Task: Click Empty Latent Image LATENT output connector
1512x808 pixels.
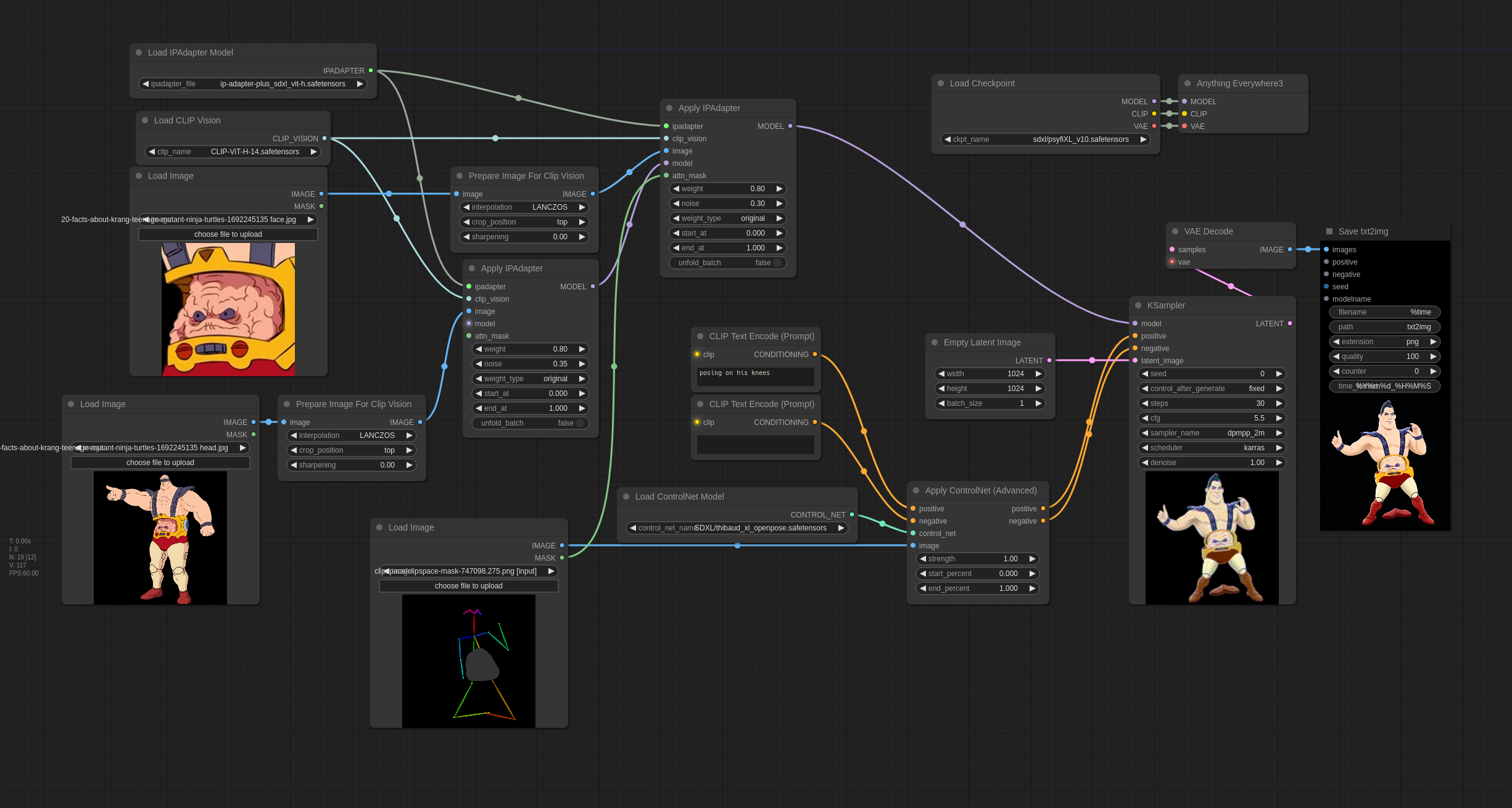Action: [1049, 360]
